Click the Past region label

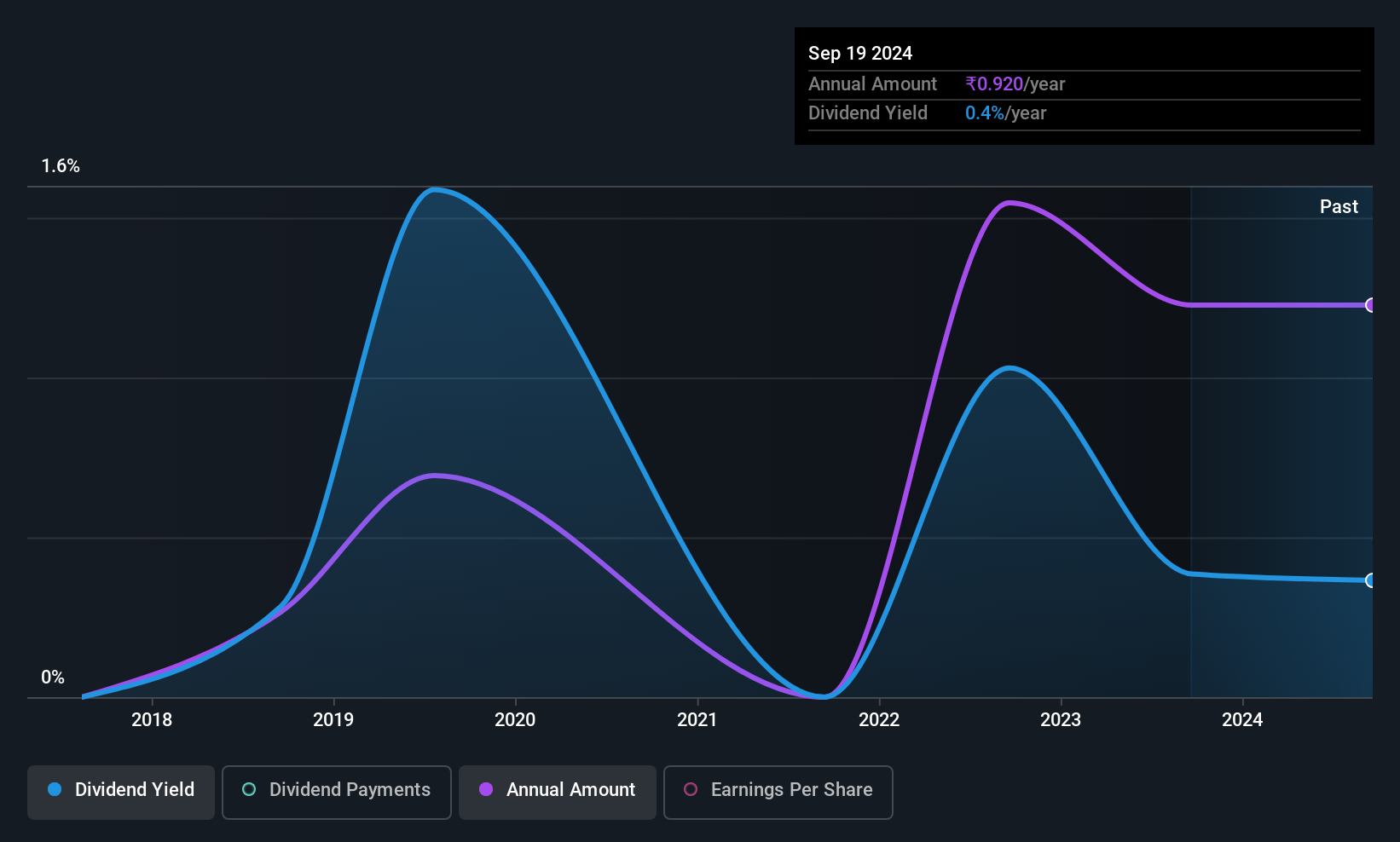pos(1339,207)
